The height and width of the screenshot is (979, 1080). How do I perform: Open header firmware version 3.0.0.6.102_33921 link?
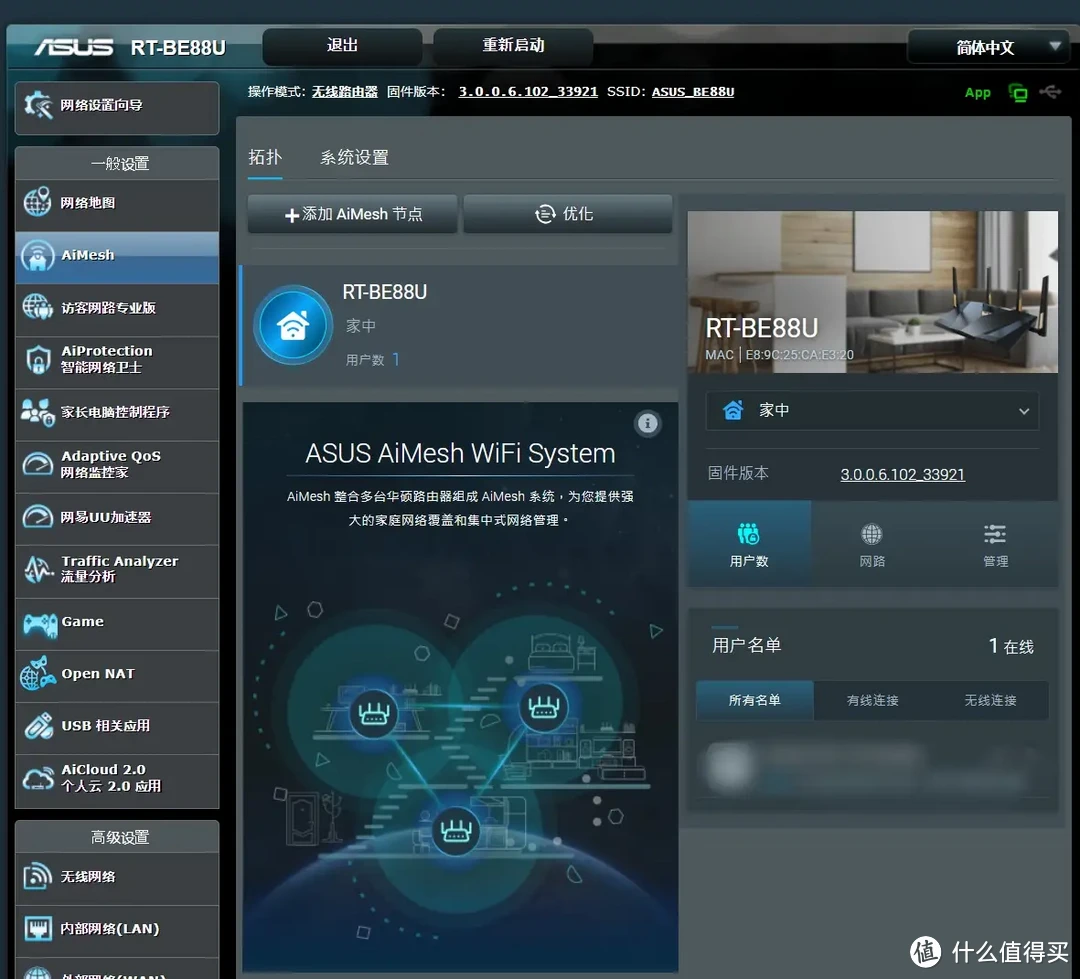[x=528, y=92]
